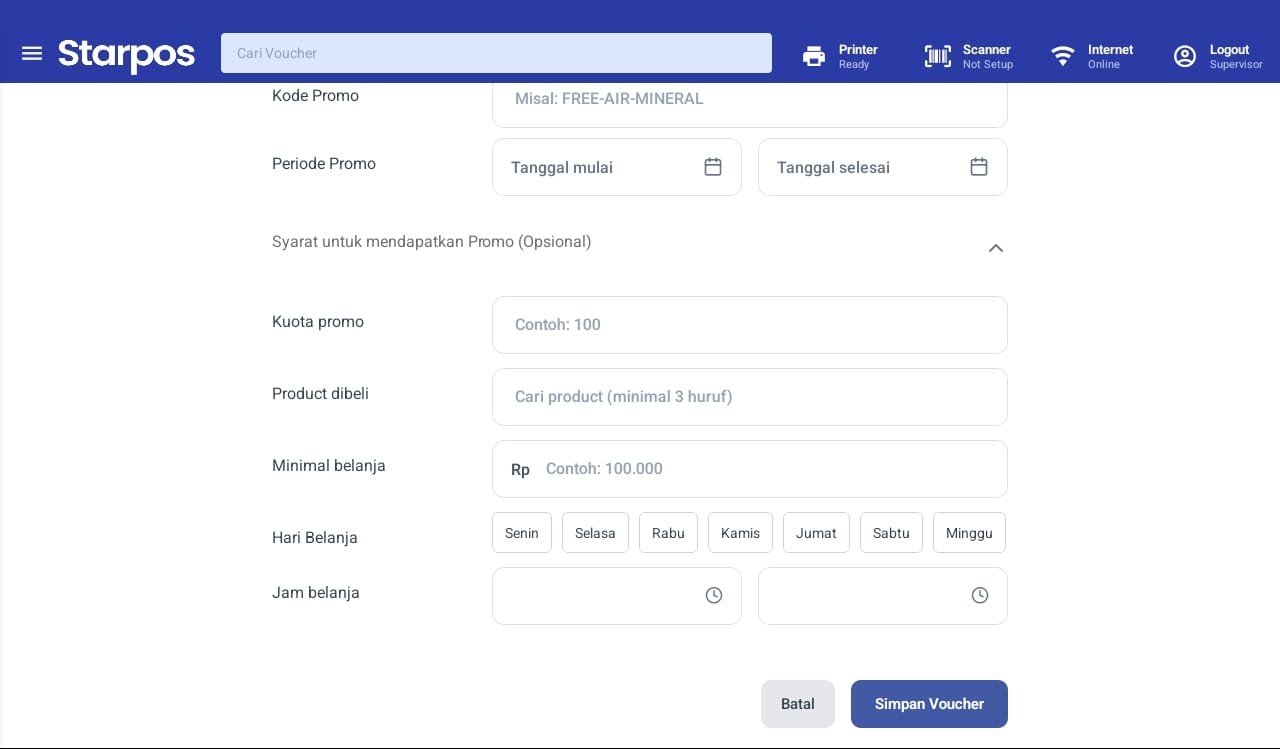Image resolution: width=1280 pixels, height=749 pixels.
Task: Click the Jam belanja label
Action: point(316,593)
